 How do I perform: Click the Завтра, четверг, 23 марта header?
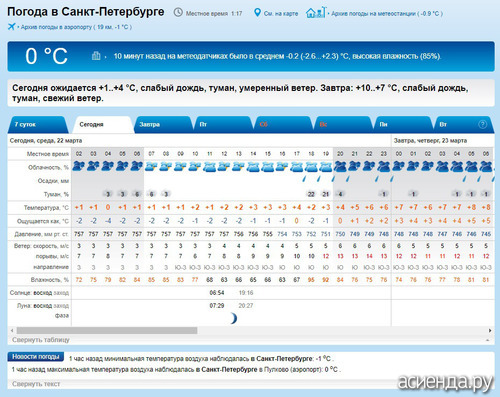(x=430, y=141)
